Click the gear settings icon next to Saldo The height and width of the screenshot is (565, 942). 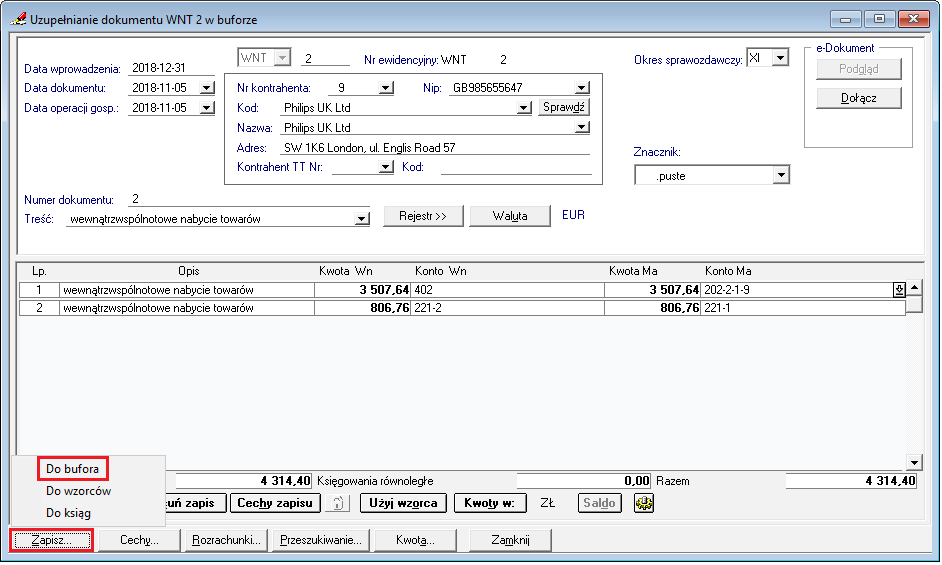point(643,503)
